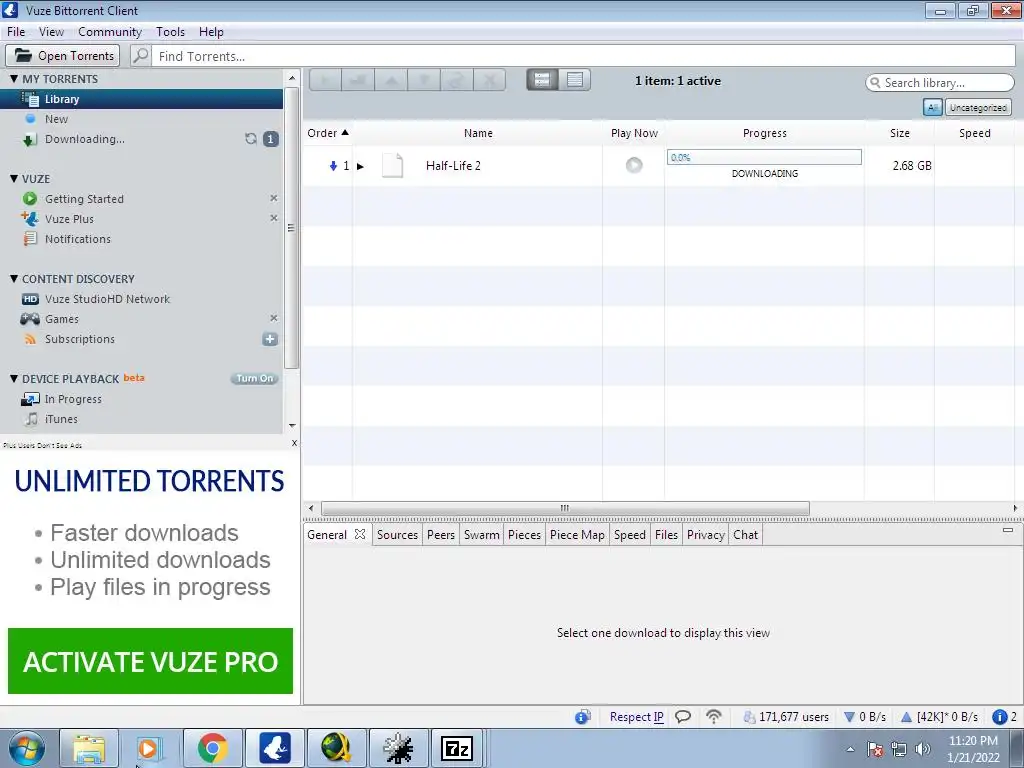Screen dimensions: 1024x768
Task: Open the Games sidebar entry
Action: pyautogui.click(x=61, y=319)
